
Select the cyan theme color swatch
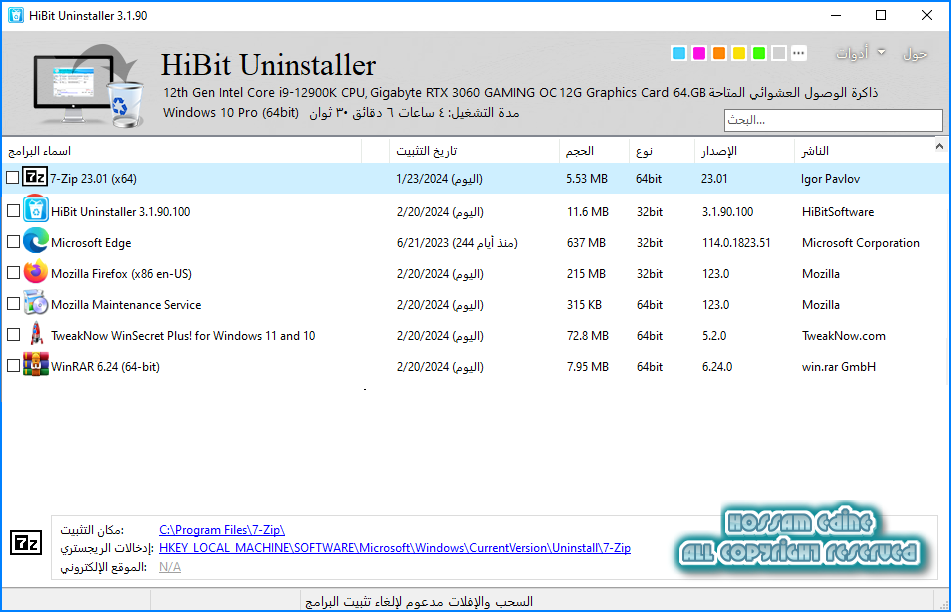[x=679, y=53]
